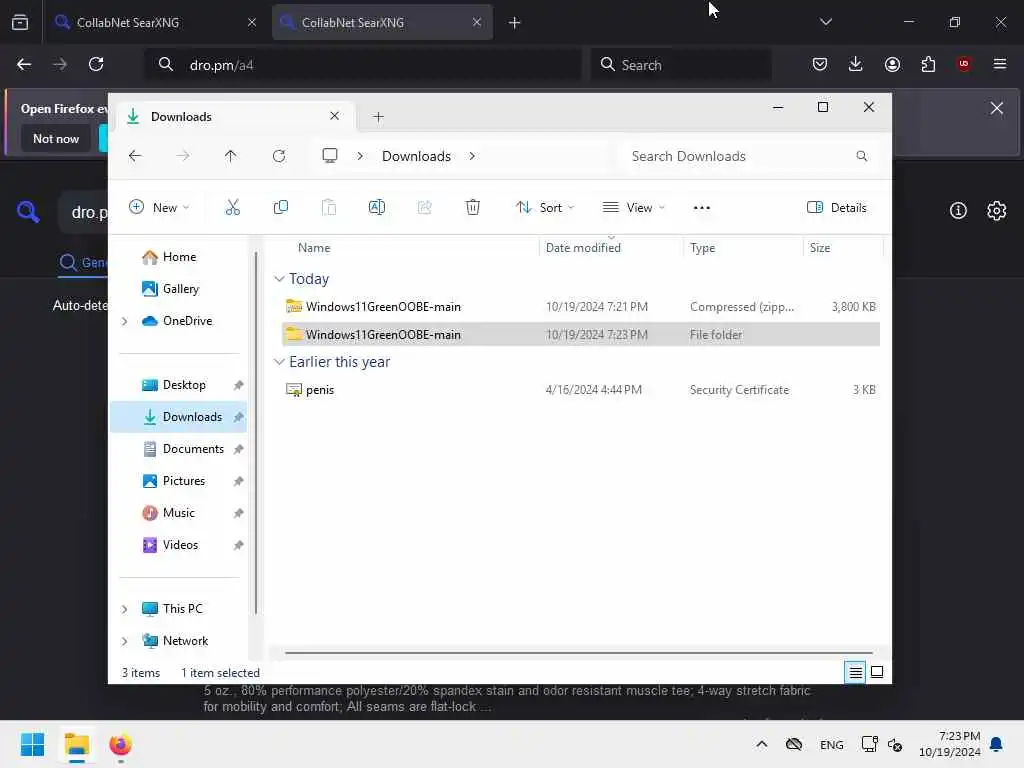Add a new Explorer tab

[x=378, y=116]
